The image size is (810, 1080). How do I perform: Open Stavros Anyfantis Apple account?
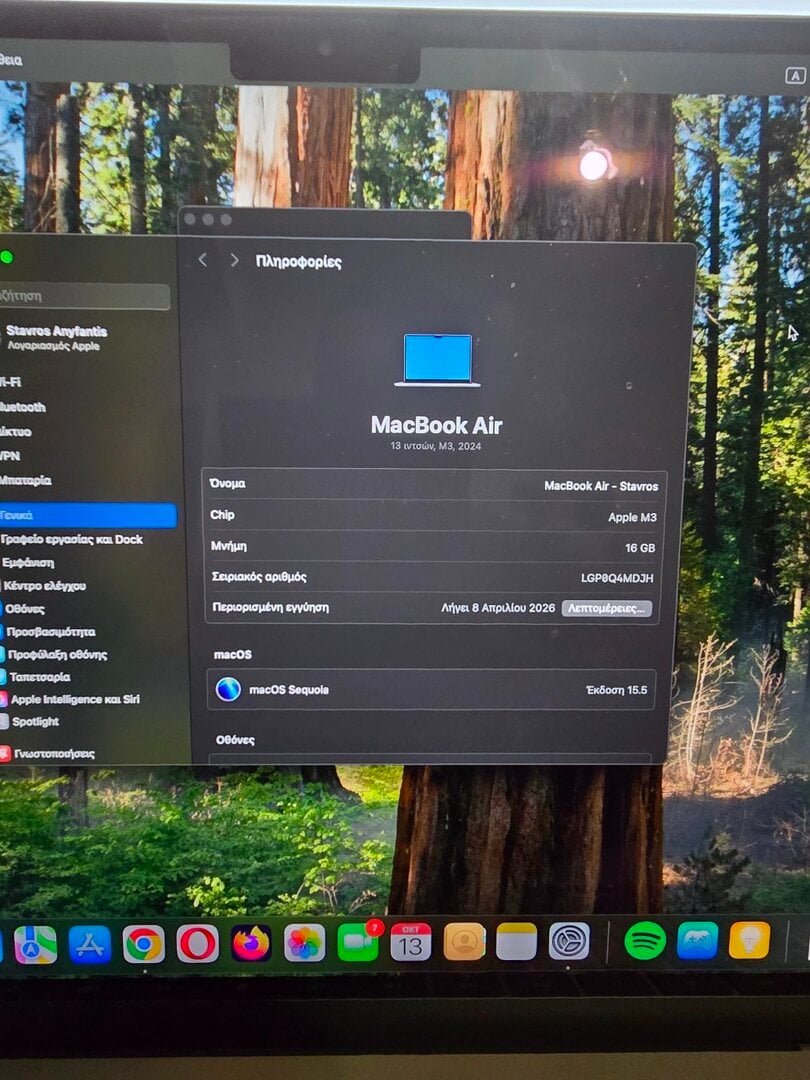click(56, 338)
